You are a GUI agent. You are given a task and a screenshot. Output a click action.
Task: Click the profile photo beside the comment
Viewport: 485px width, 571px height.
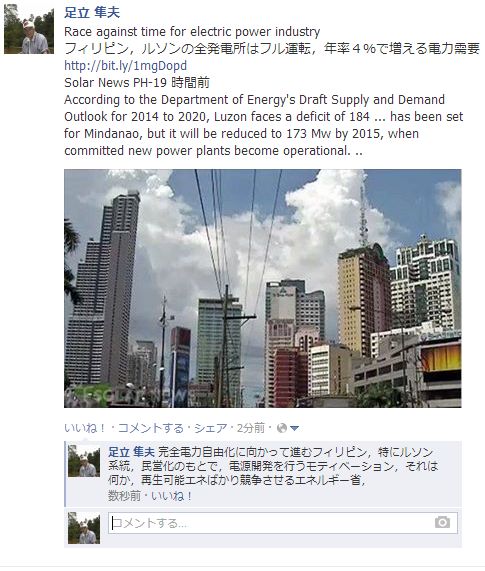pyautogui.click(x=84, y=461)
